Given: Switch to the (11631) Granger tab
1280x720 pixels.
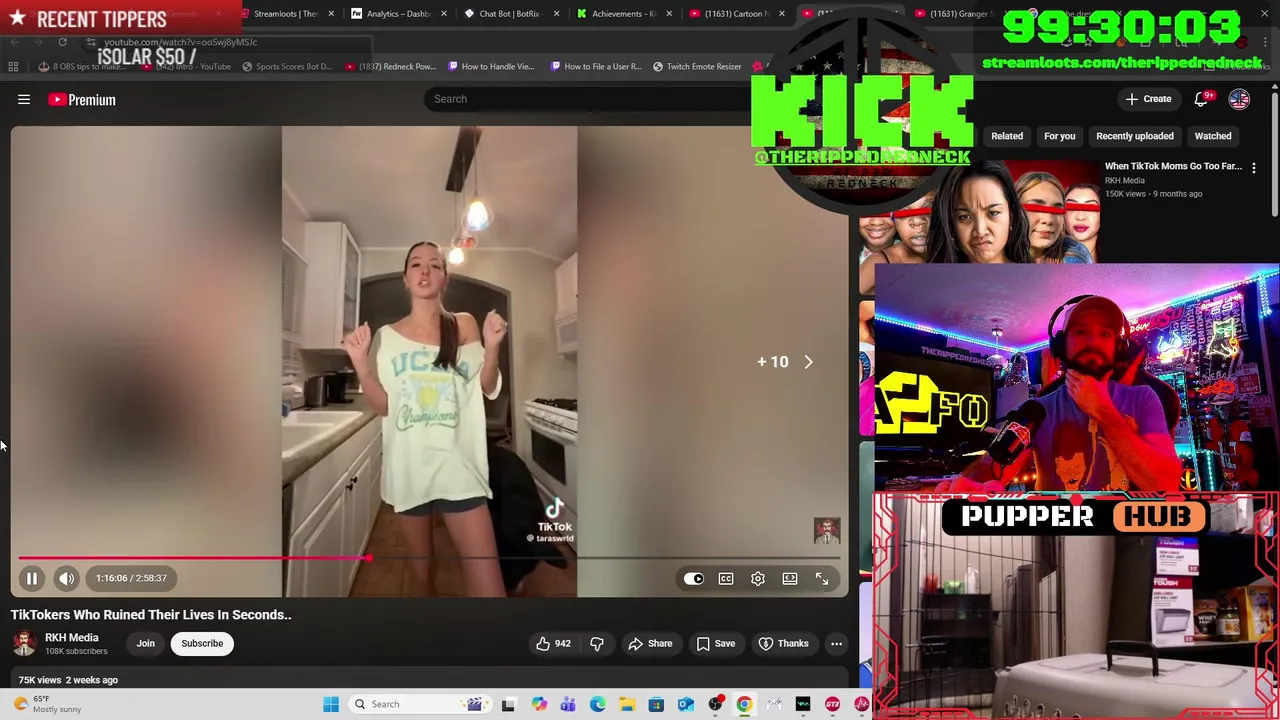Looking at the screenshot, I should (x=958, y=14).
